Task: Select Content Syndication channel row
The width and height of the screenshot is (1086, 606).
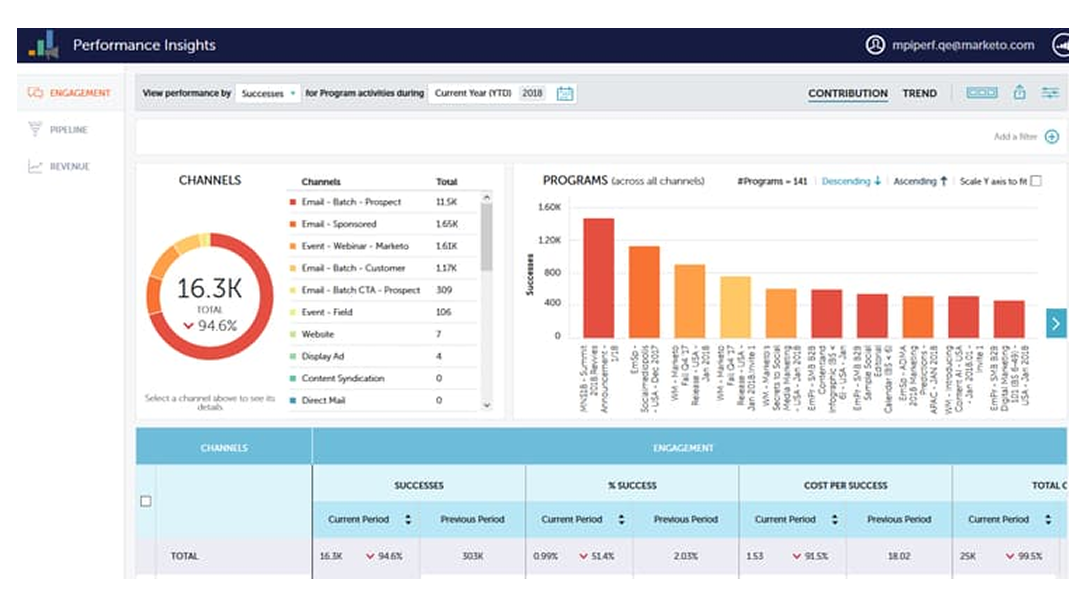Action: click(x=382, y=378)
